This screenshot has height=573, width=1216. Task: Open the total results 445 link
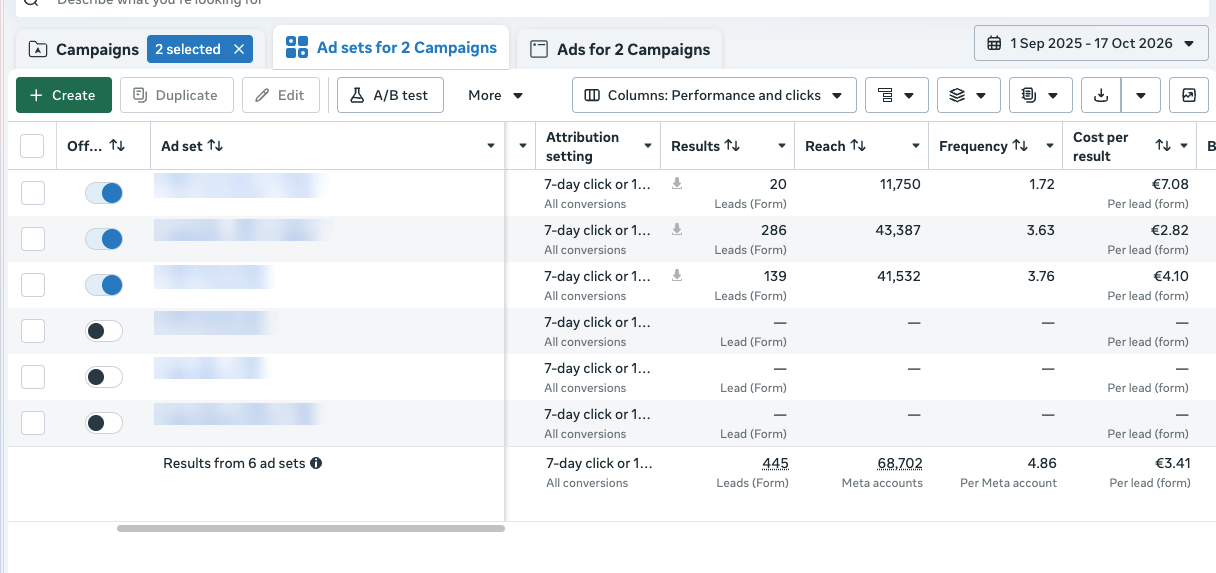[775, 463]
